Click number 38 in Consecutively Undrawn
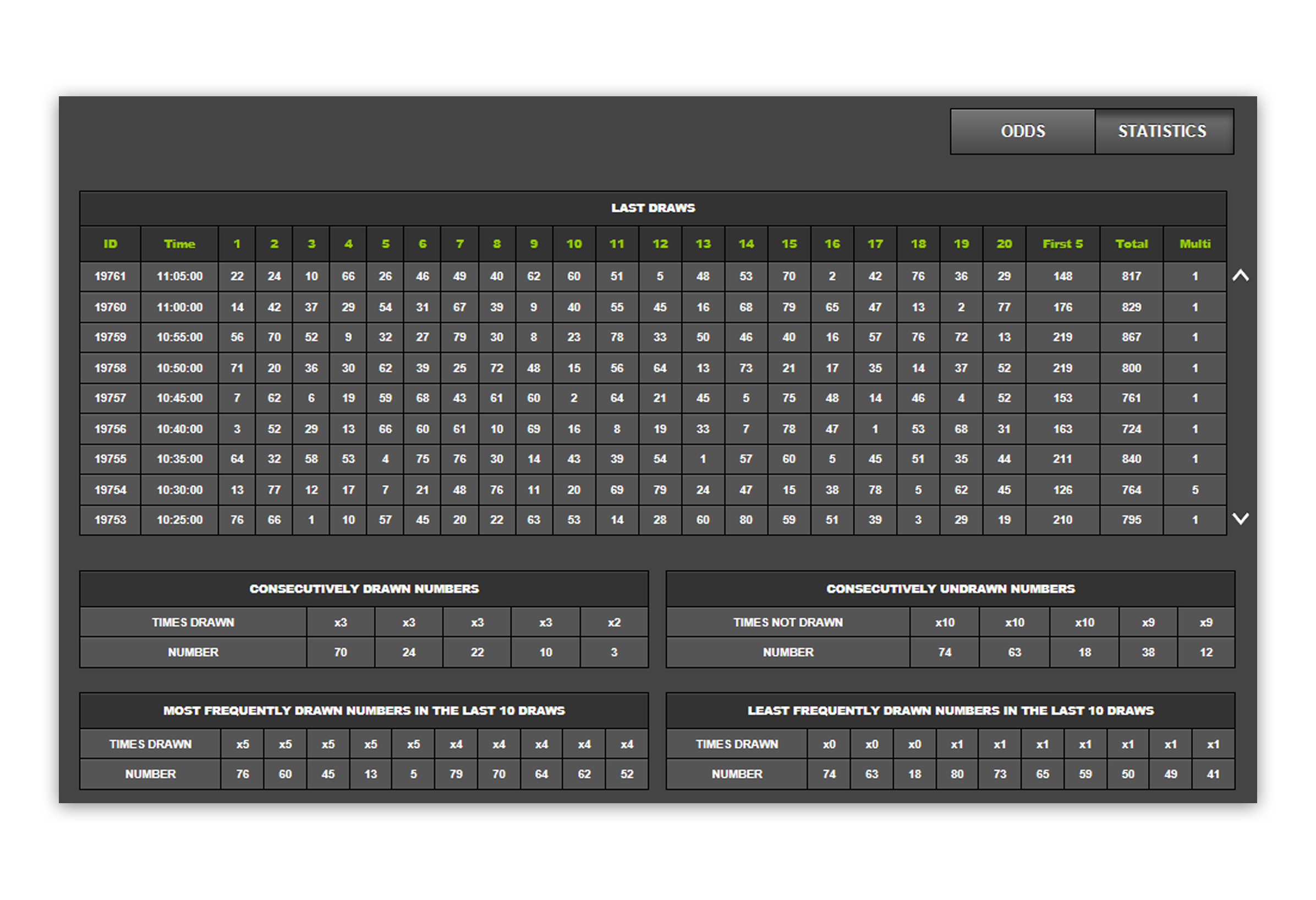 tap(1148, 652)
